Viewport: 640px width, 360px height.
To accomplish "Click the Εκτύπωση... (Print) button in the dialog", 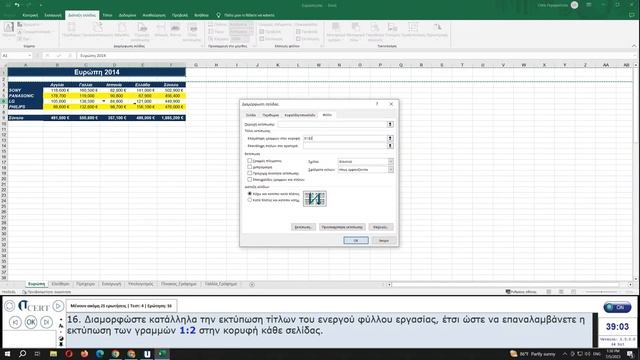I will pos(303,227).
